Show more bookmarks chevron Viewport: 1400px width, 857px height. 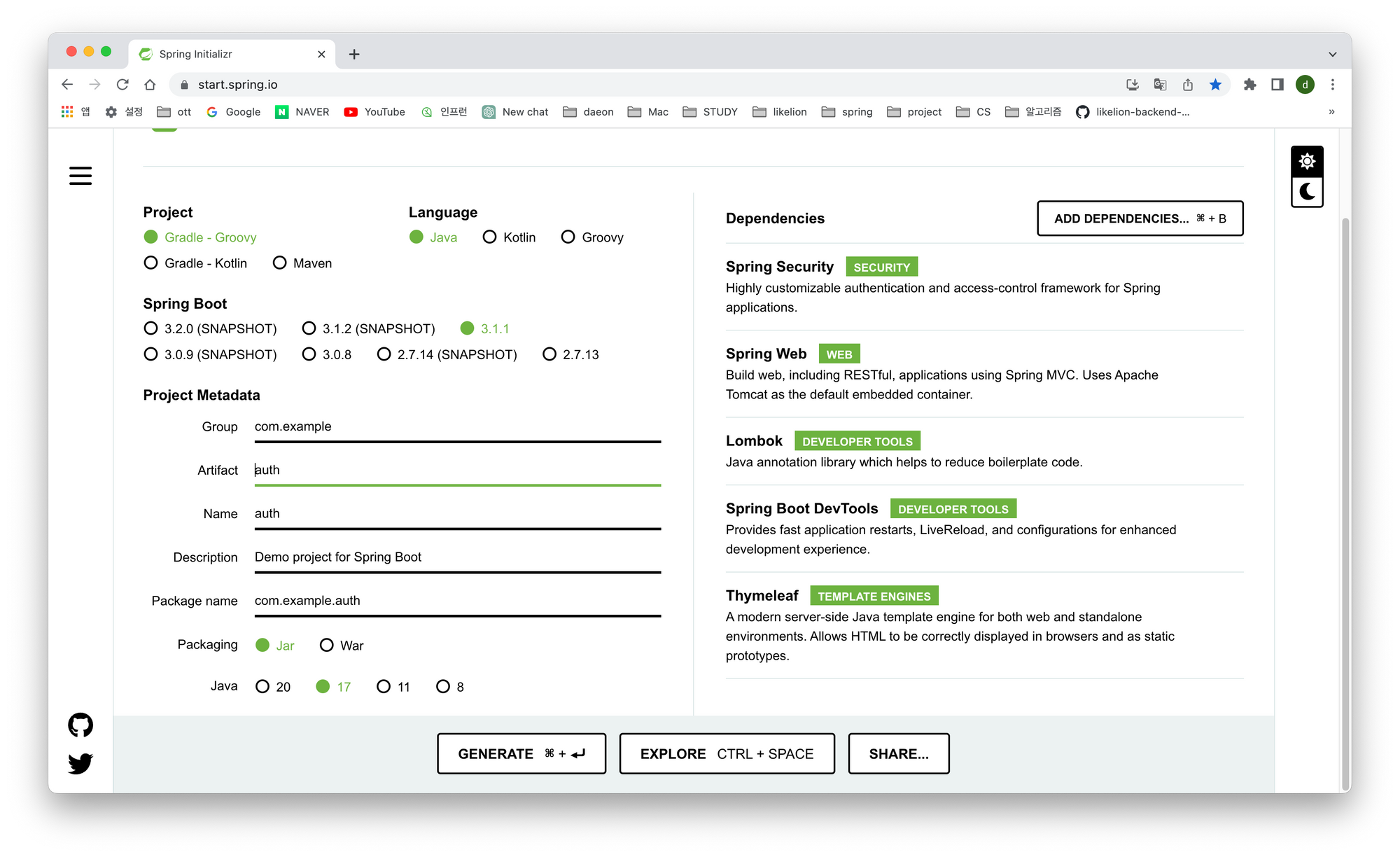click(1331, 112)
